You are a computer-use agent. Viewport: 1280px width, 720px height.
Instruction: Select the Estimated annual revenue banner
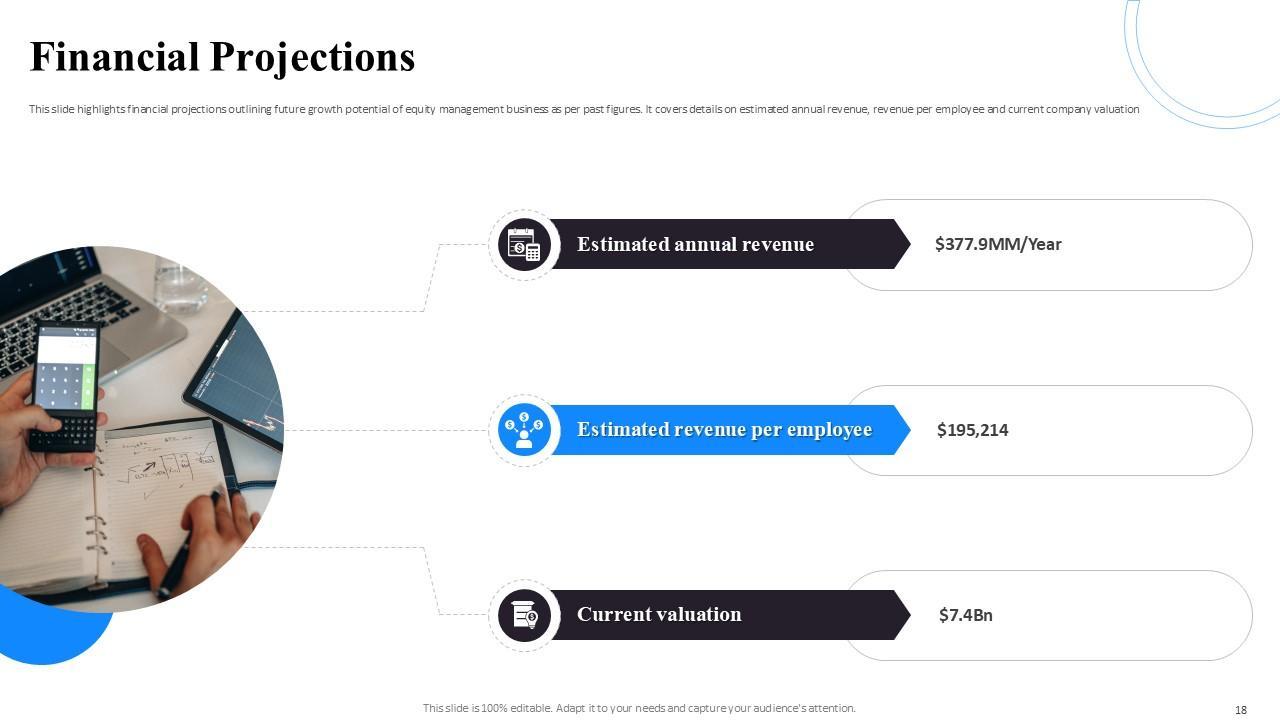720,244
